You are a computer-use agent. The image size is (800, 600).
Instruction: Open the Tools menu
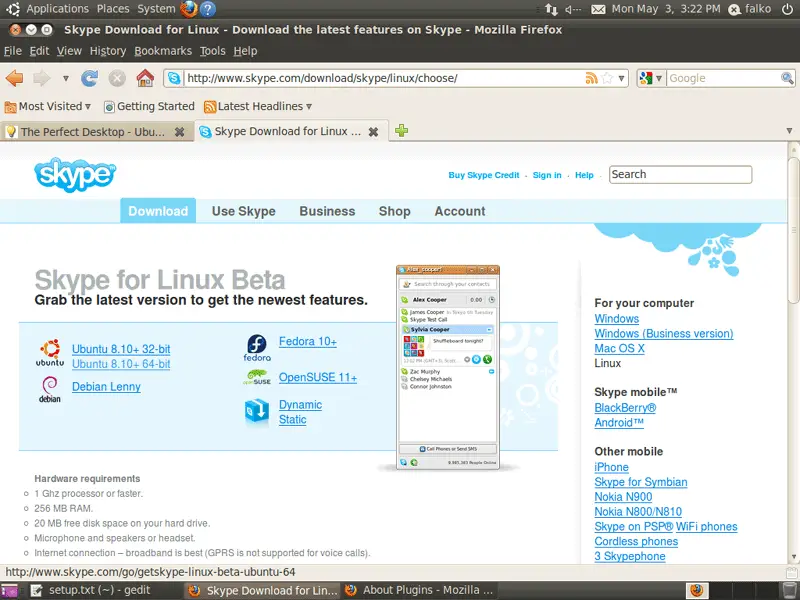point(212,51)
